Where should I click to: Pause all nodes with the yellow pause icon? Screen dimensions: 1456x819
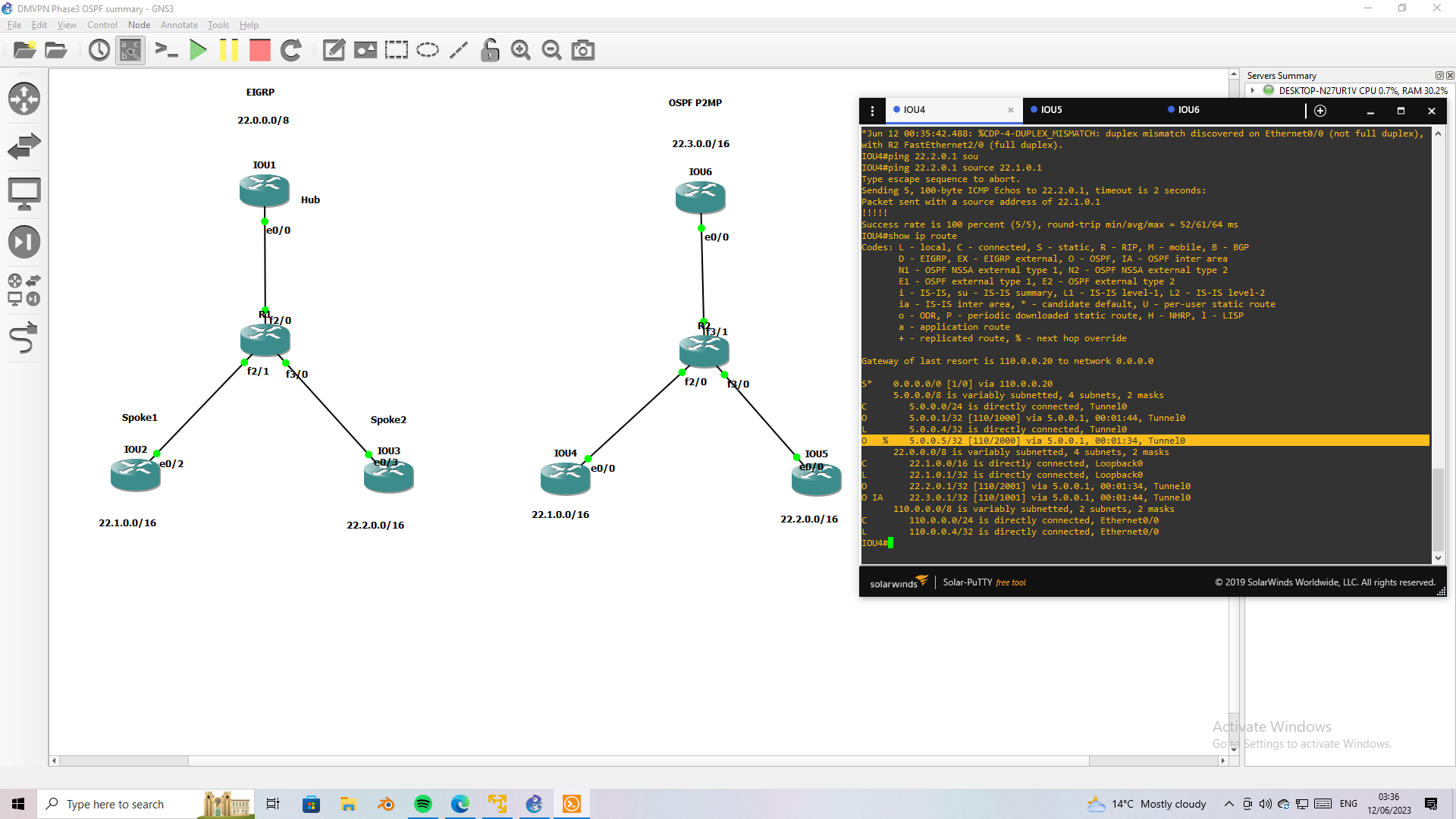tap(229, 50)
